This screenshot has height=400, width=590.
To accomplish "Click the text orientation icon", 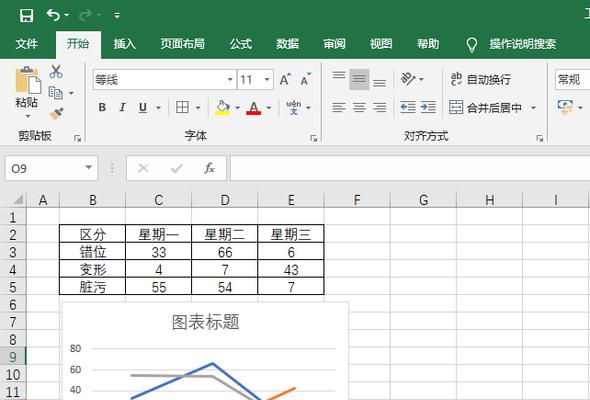I will tap(408, 79).
